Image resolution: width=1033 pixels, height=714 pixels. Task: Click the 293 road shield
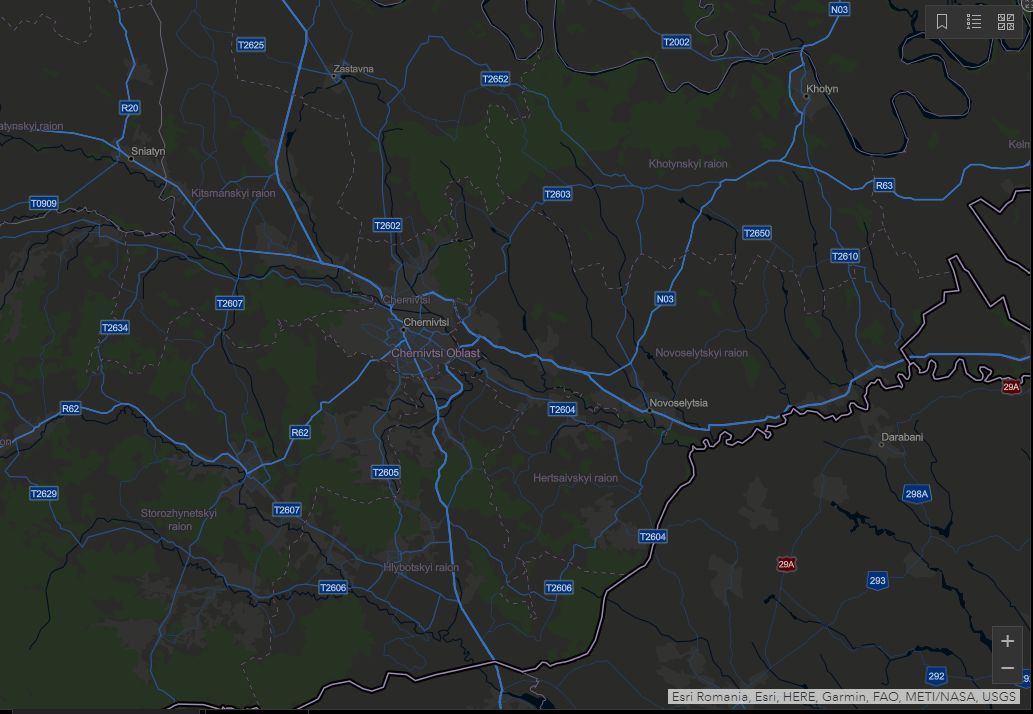coord(877,581)
